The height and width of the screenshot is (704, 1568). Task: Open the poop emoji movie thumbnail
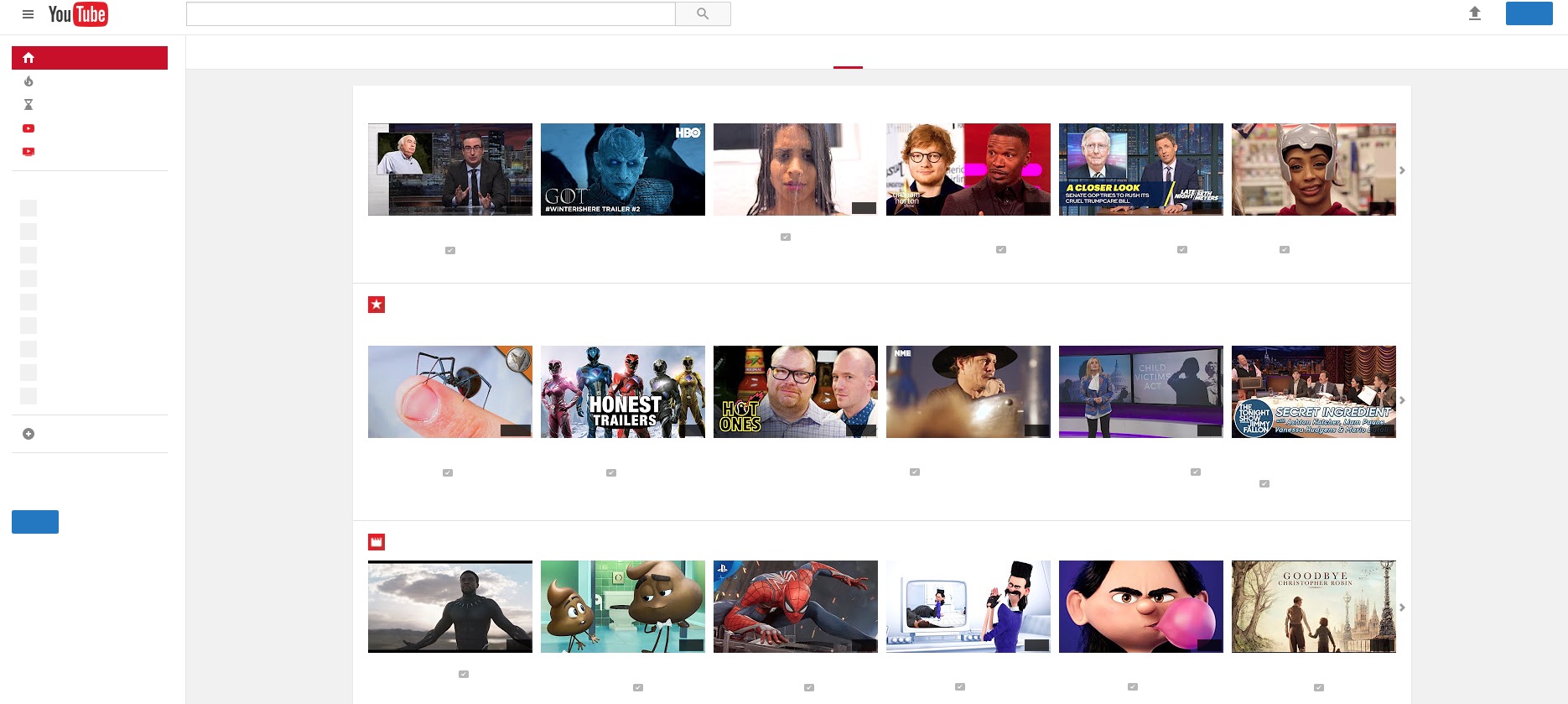pos(623,607)
